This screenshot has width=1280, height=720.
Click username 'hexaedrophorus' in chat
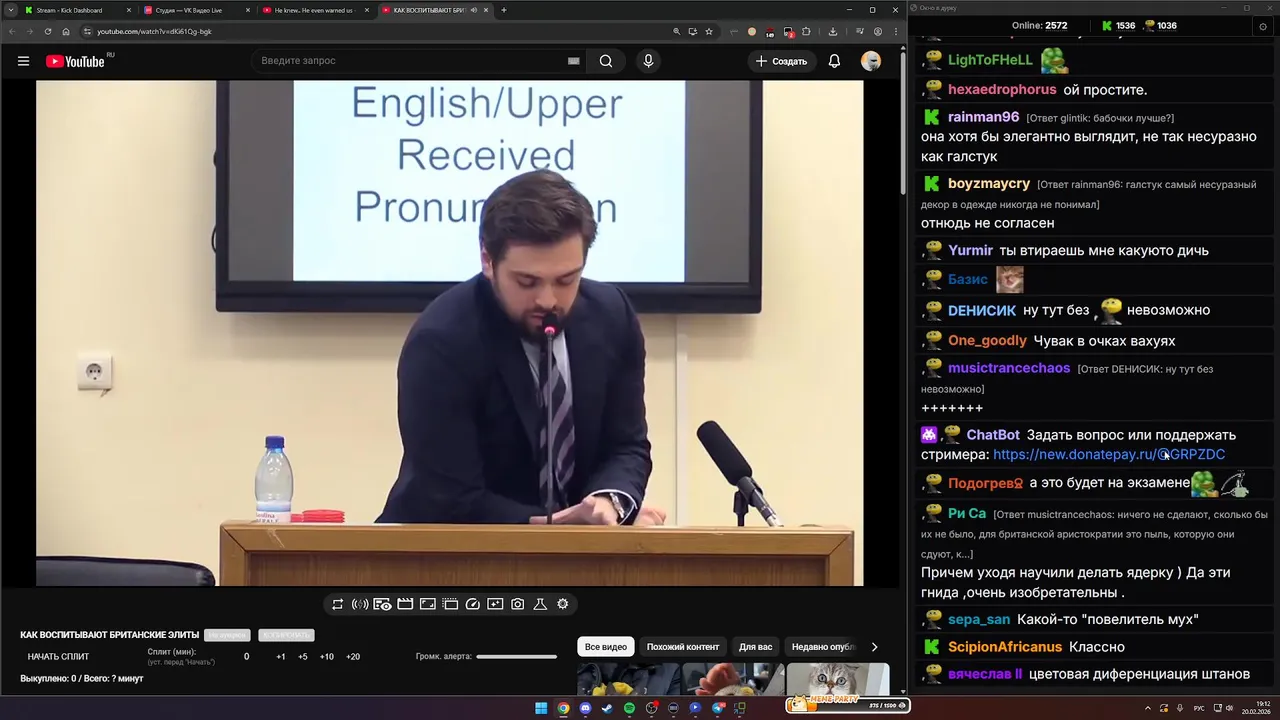(x=1002, y=90)
